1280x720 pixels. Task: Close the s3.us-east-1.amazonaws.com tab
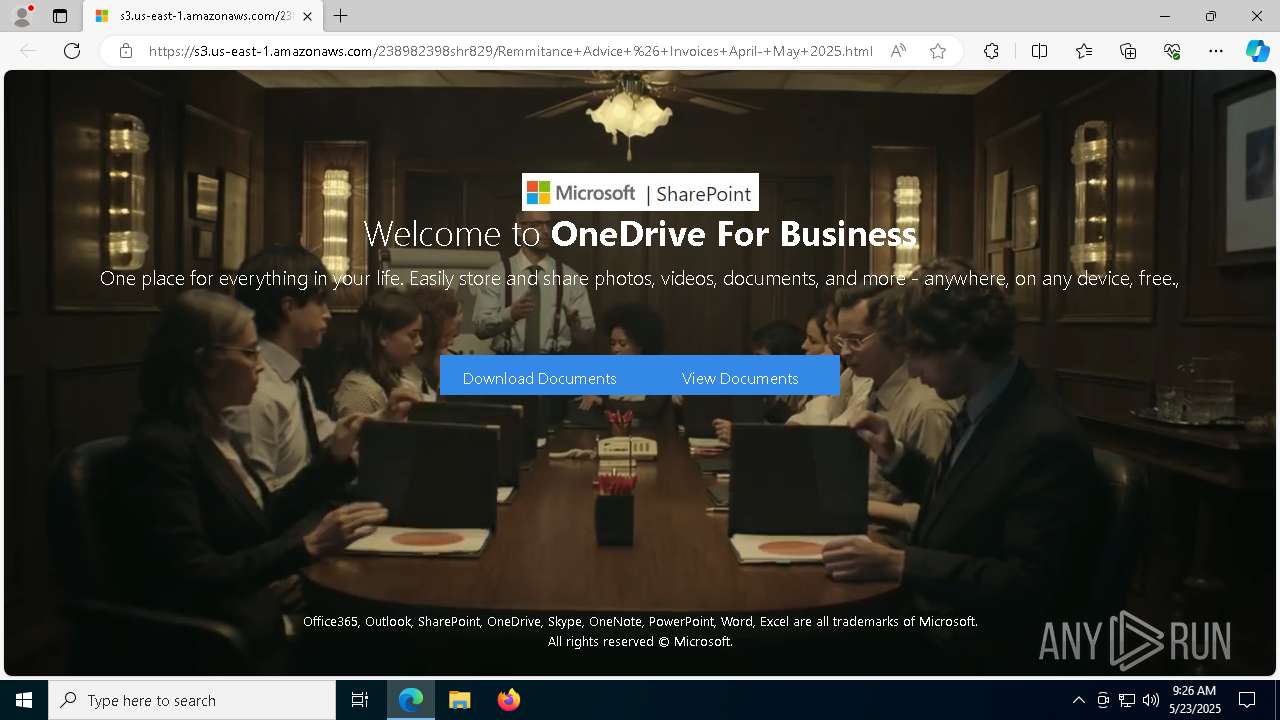tap(307, 16)
